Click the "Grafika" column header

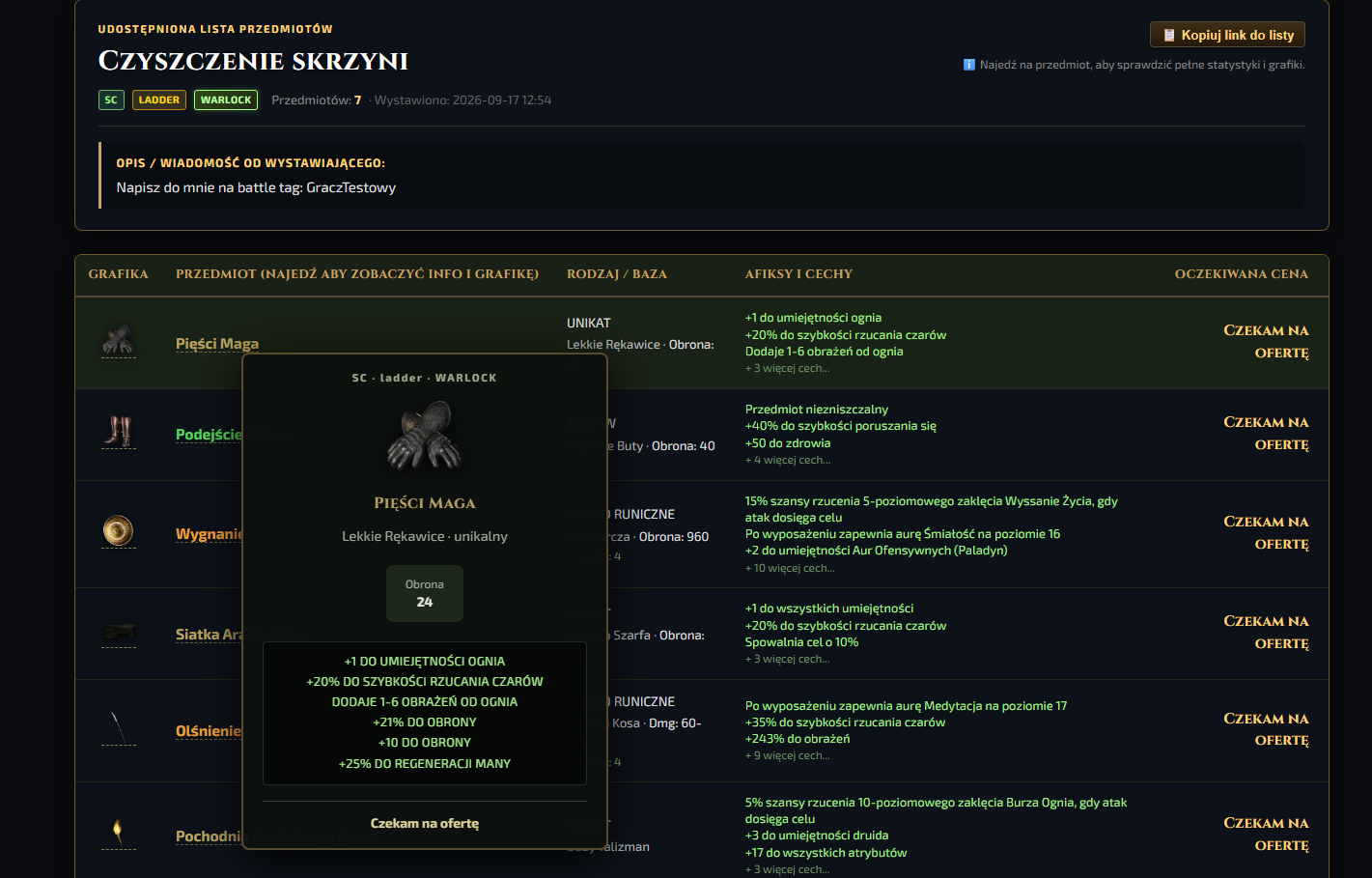pos(119,274)
